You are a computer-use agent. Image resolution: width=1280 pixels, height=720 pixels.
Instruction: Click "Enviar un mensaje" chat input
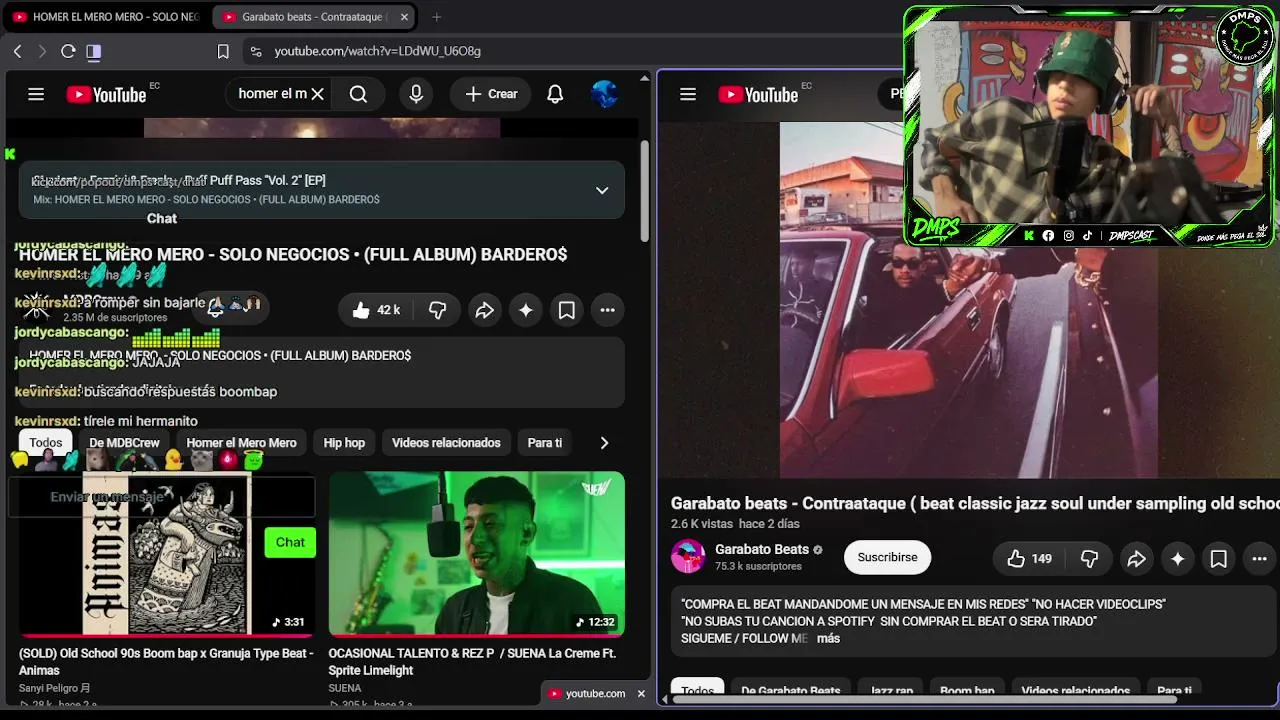(x=161, y=497)
